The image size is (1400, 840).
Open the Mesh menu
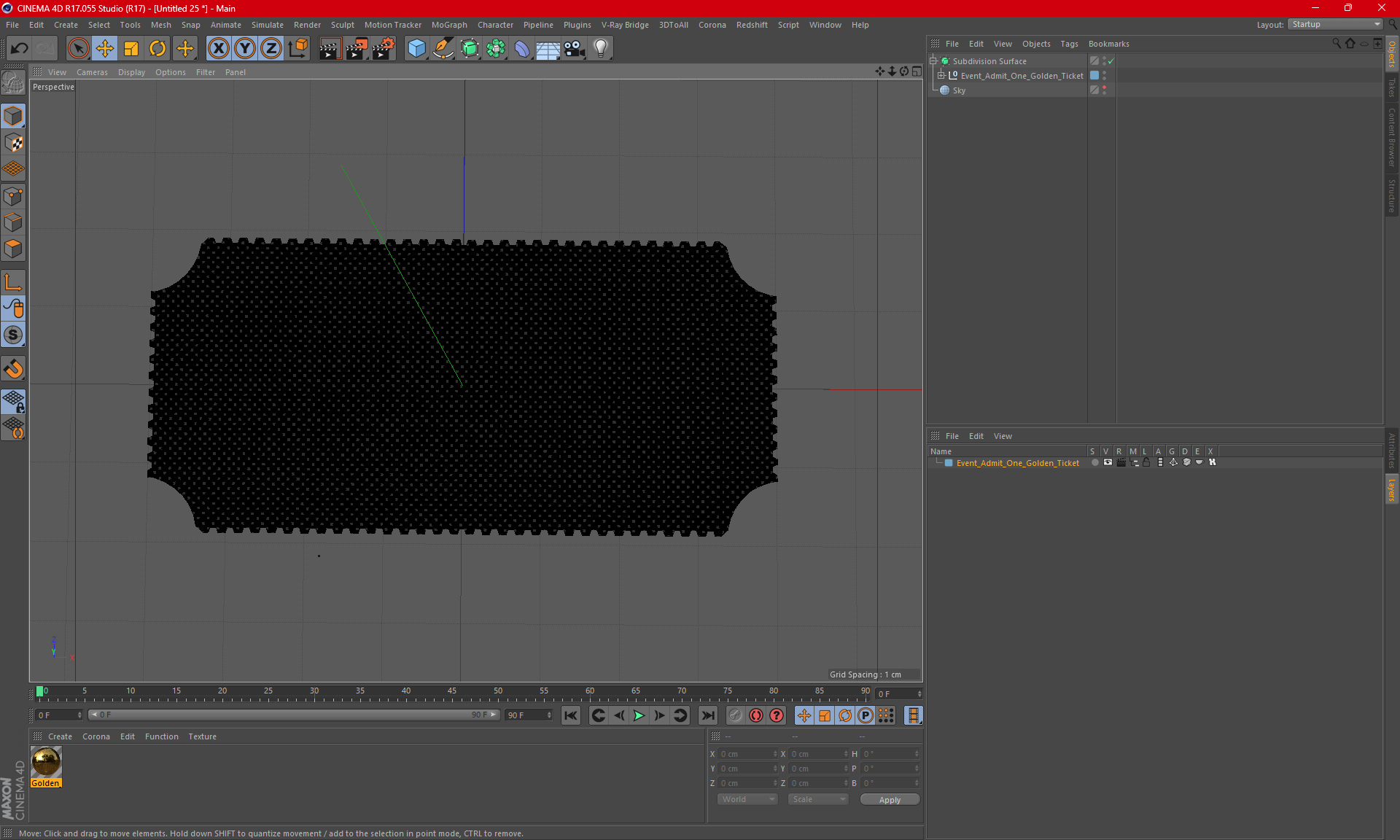[x=160, y=25]
